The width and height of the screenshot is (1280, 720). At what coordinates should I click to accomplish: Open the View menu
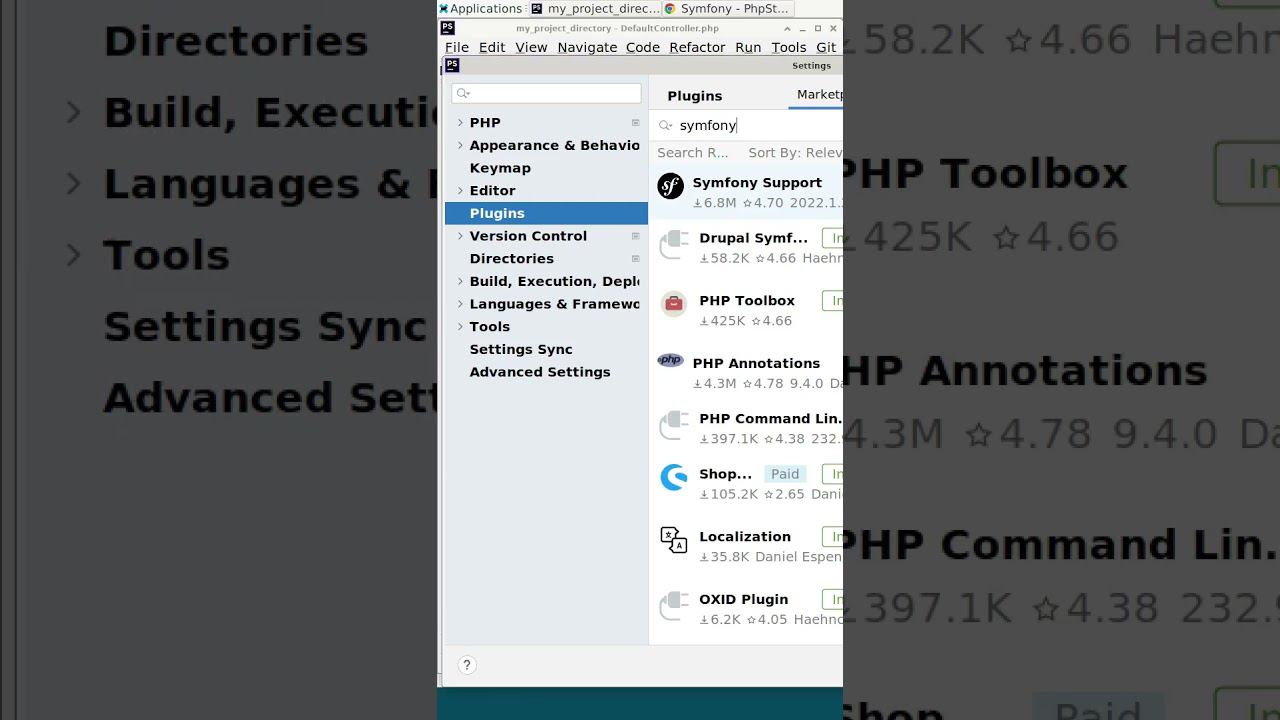click(531, 47)
